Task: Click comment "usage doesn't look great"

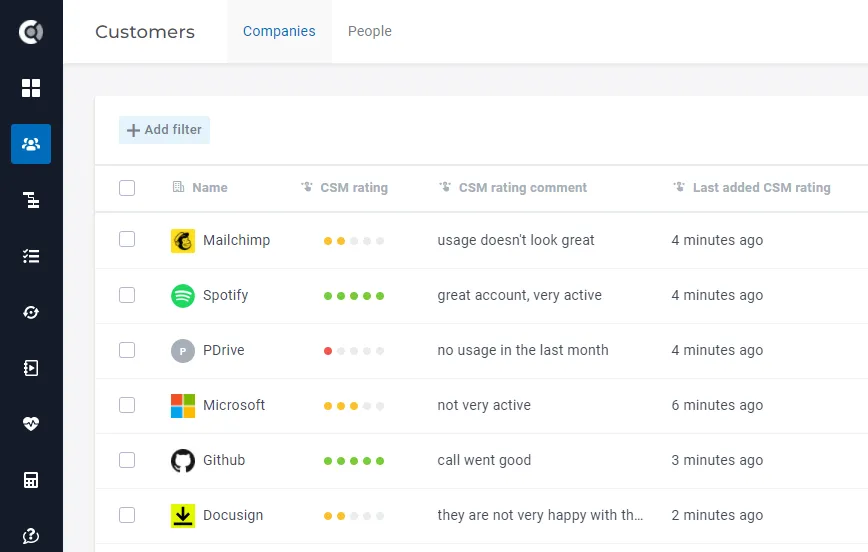Action: click(516, 240)
